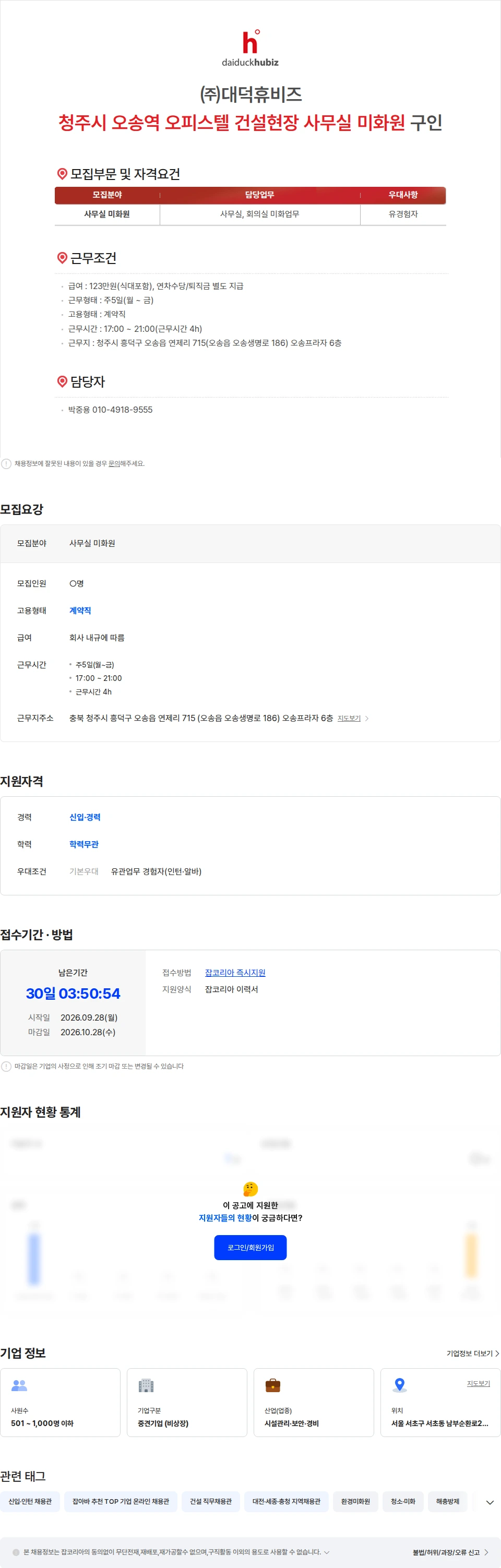Click the 우대사항 table header

(x=403, y=195)
